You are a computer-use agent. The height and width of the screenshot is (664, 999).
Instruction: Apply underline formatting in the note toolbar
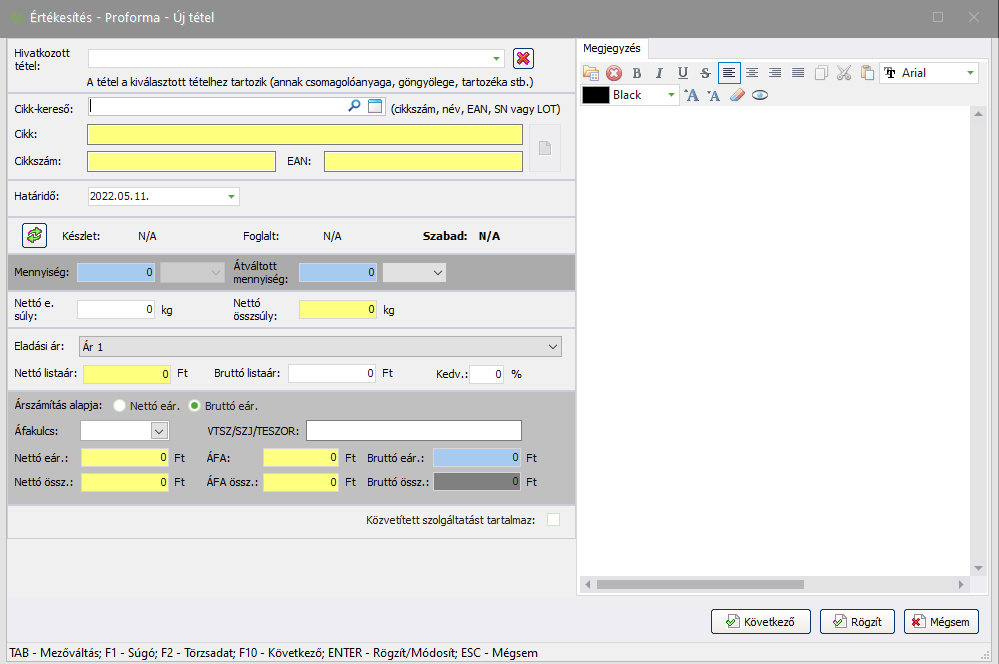pyautogui.click(x=682, y=73)
